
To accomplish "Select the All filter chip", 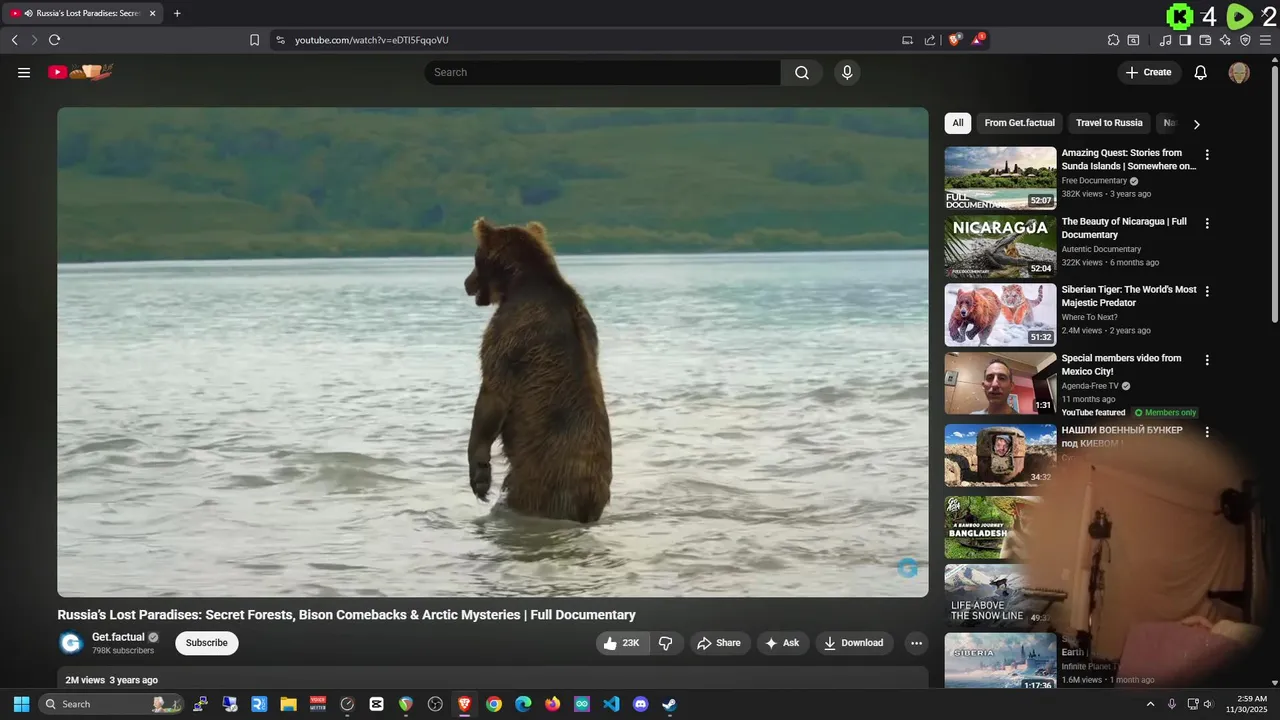I will 958,123.
